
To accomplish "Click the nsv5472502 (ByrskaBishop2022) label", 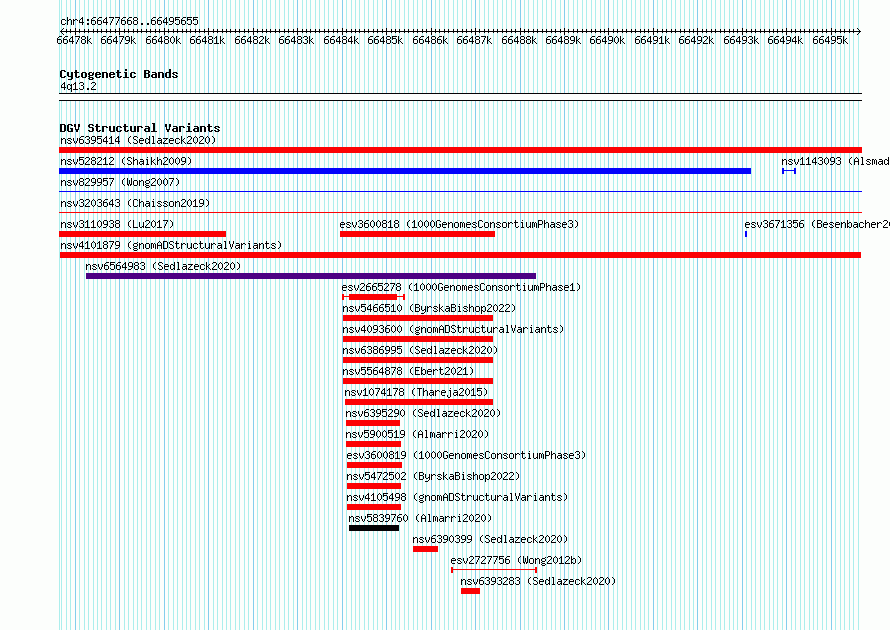I will click(433, 476).
